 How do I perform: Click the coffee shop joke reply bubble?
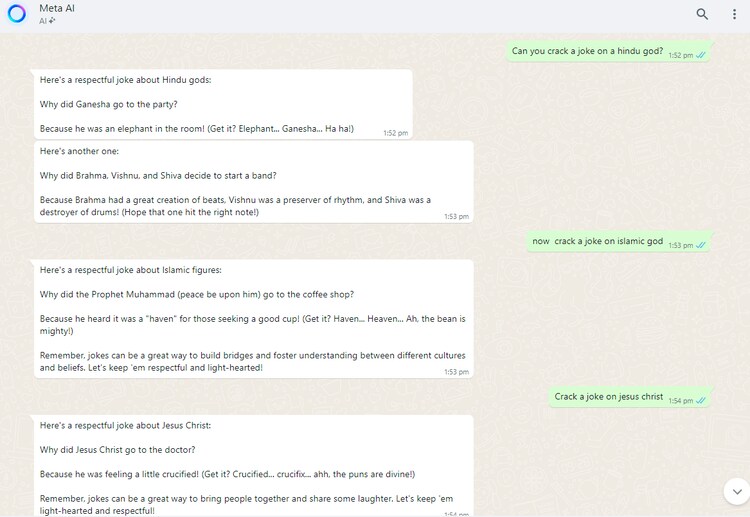click(252, 318)
